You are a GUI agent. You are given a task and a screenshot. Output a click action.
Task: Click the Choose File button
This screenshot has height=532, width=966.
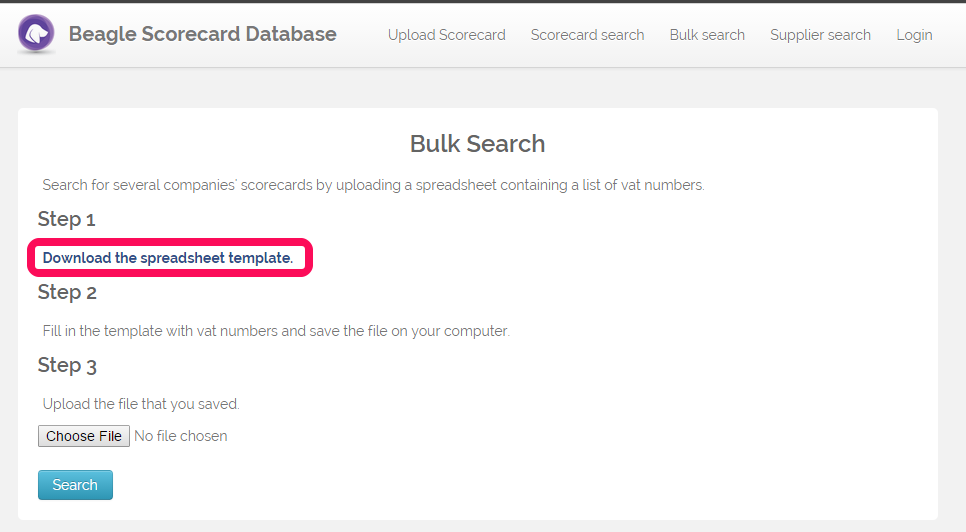(x=84, y=436)
